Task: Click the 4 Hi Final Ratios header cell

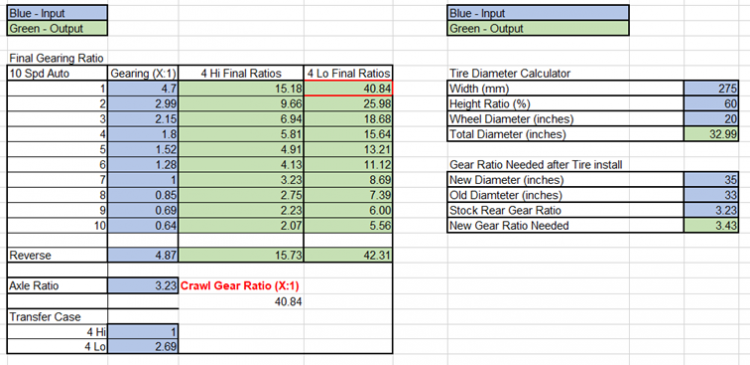Action: pos(241,73)
